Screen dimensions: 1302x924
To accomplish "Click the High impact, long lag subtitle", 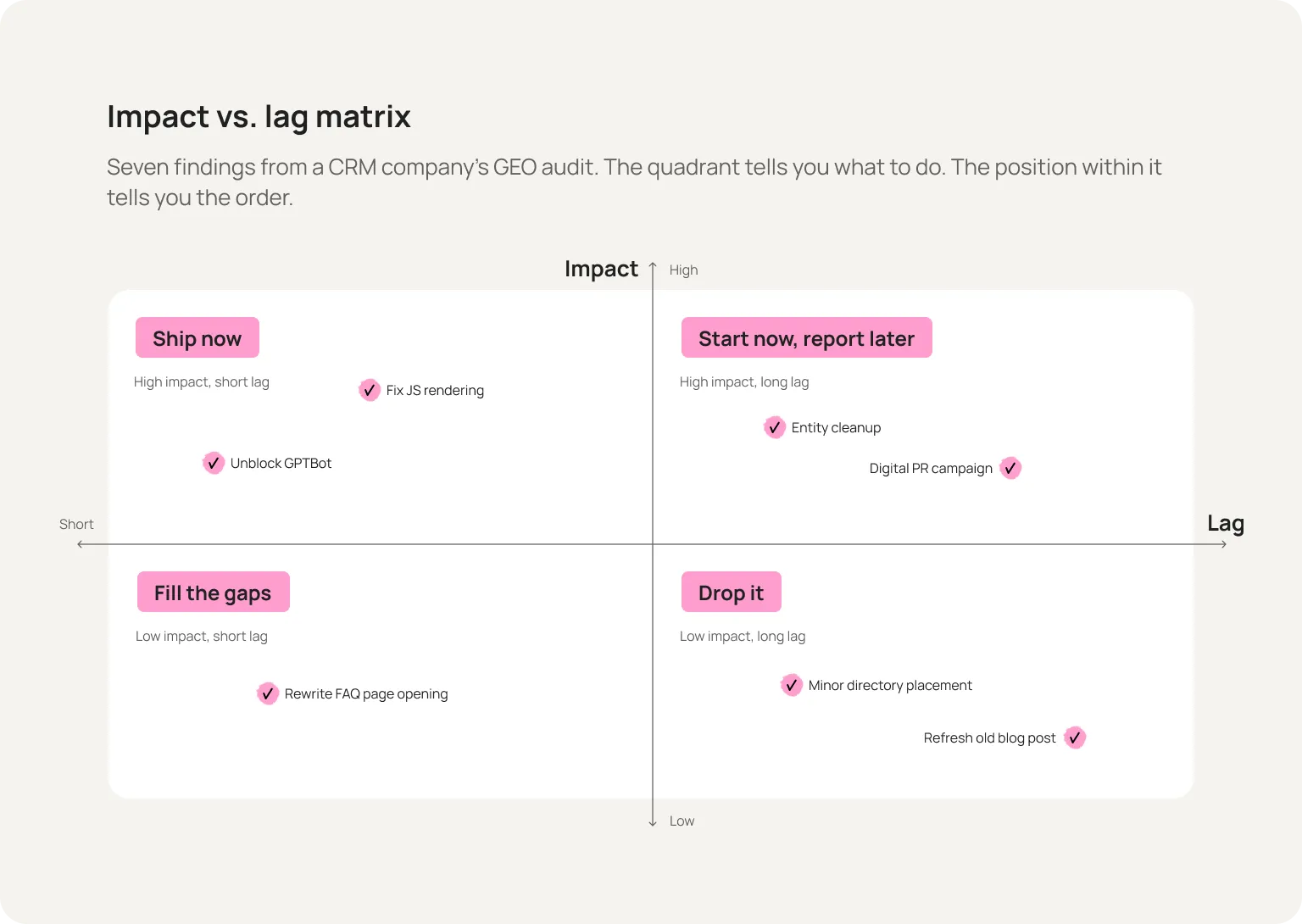I will tap(744, 382).
